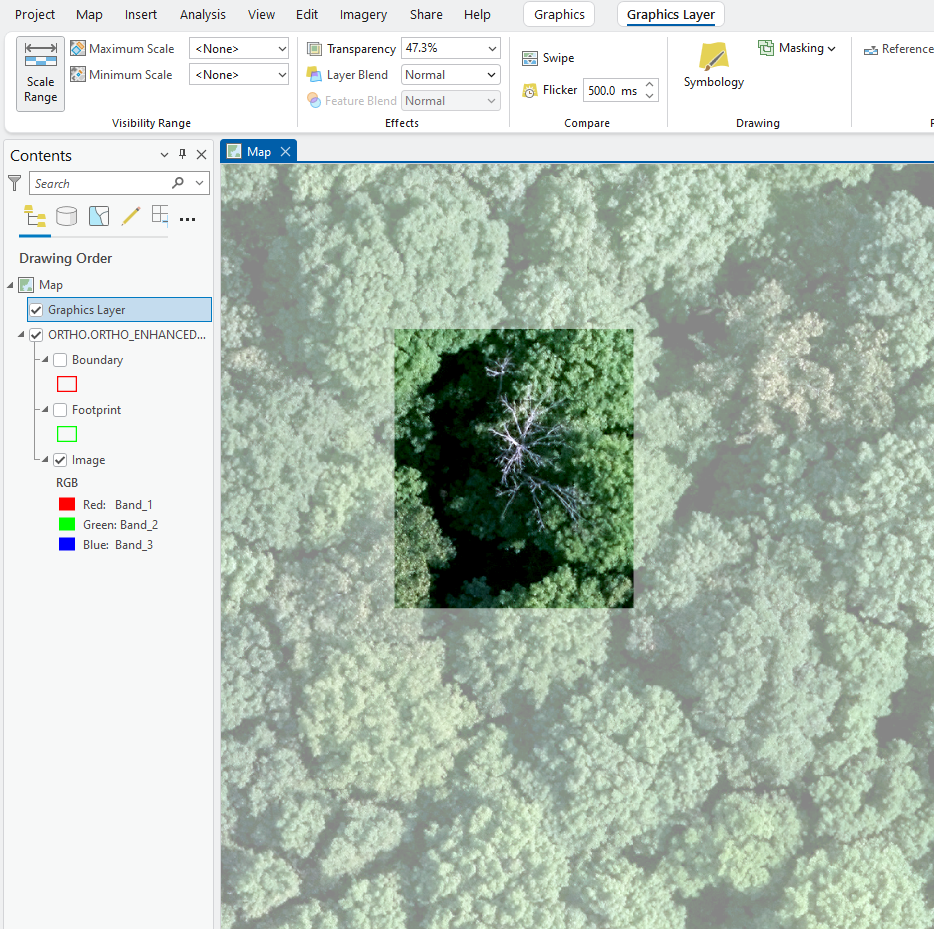The height and width of the screenshot is (929, 934).
Task: Click the Green Band_2 color swatch
Action: point(67,524)
